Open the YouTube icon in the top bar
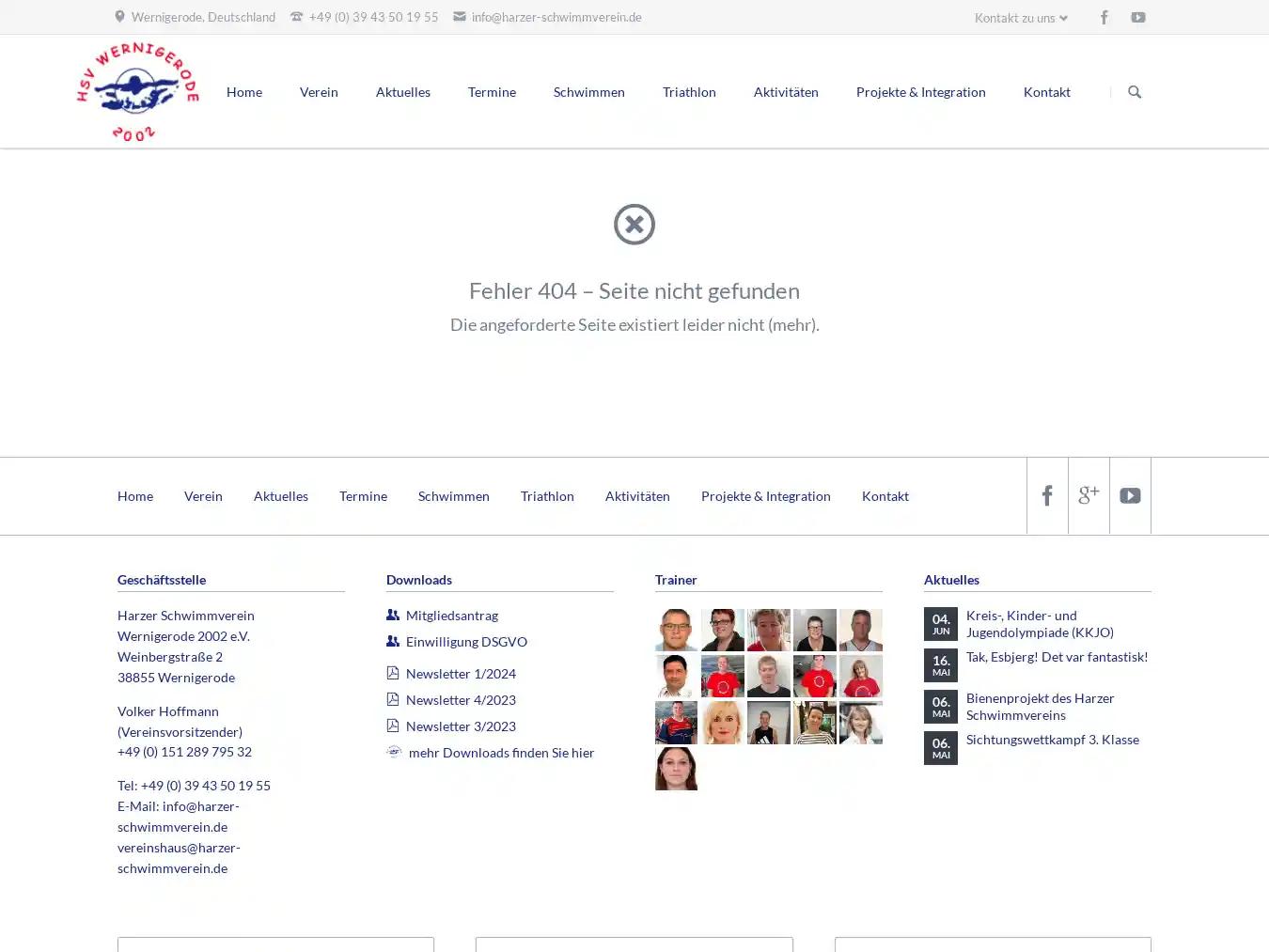Viewport: 1269px width, 952px height. 1138,17
